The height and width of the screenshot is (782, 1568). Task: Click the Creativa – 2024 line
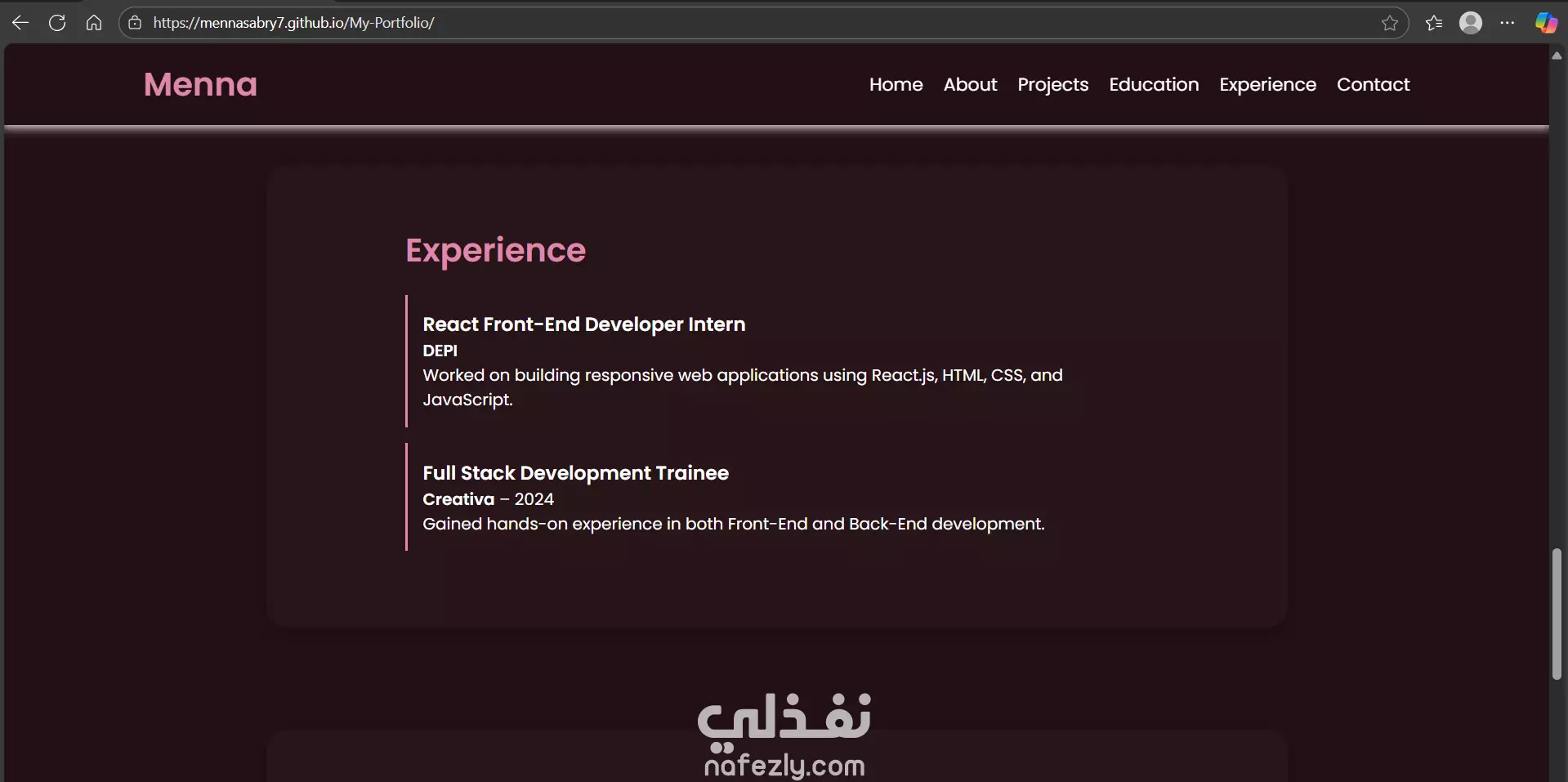[488, 499]
